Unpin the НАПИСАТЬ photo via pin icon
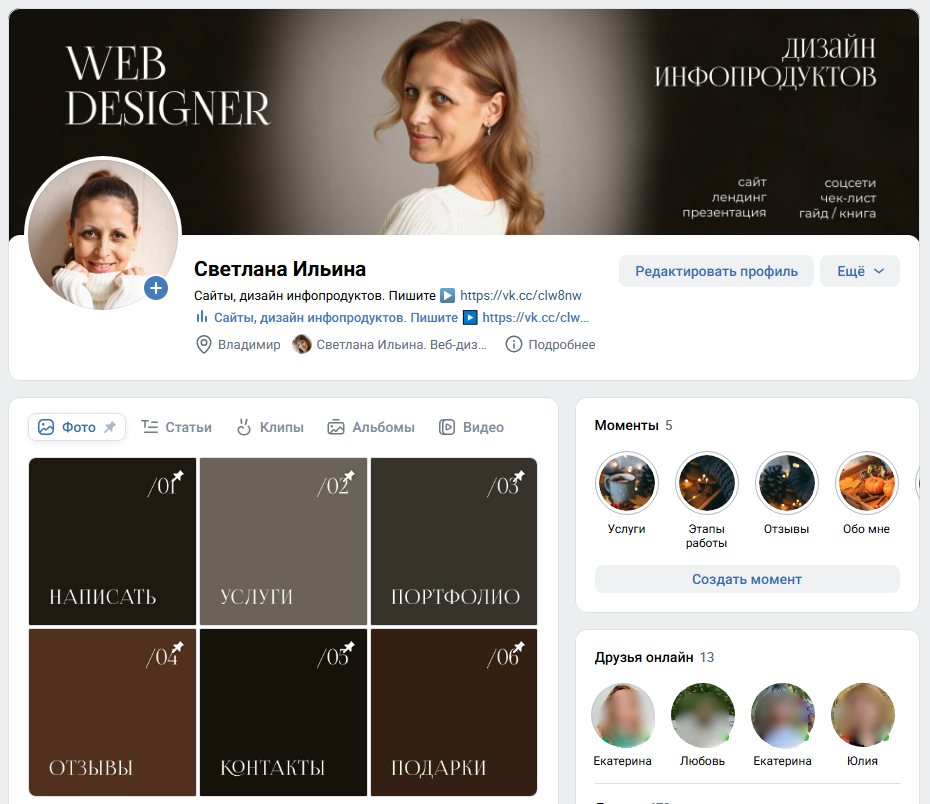 coord(178,476)
